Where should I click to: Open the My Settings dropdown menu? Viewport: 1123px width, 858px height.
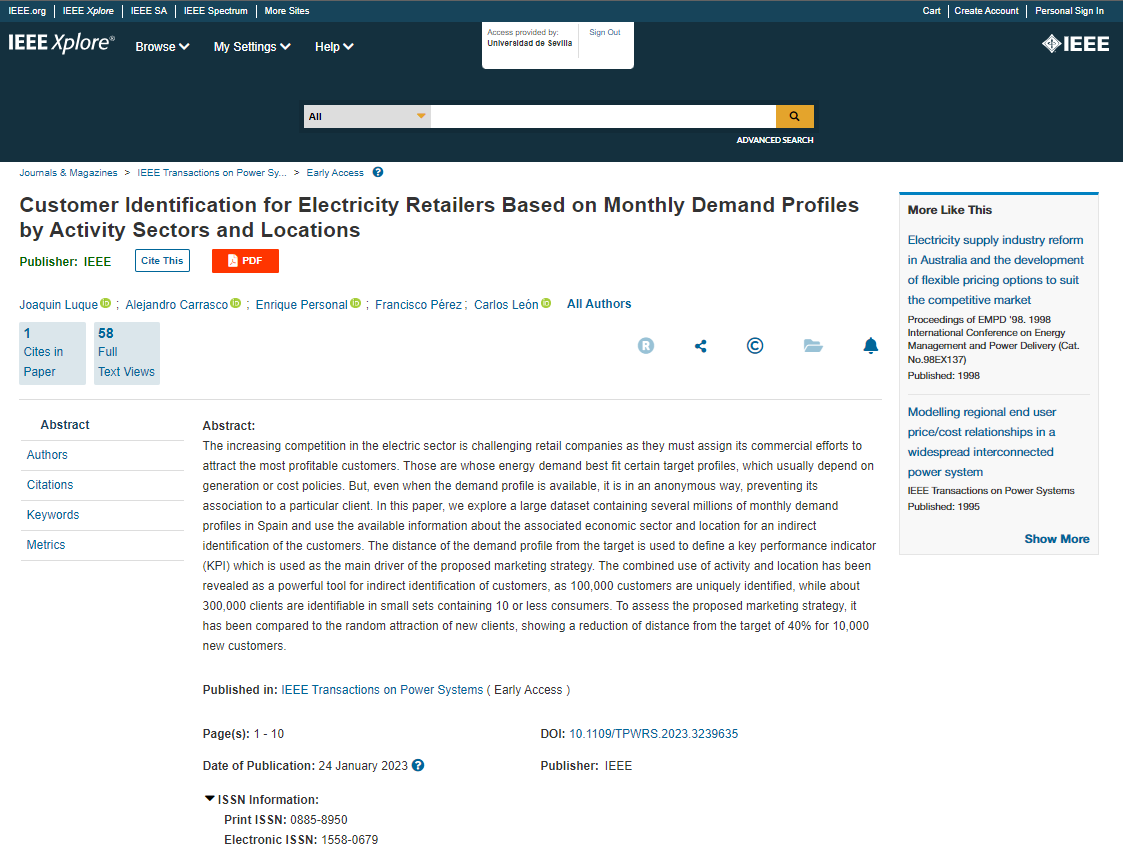(x=252, y=47)
